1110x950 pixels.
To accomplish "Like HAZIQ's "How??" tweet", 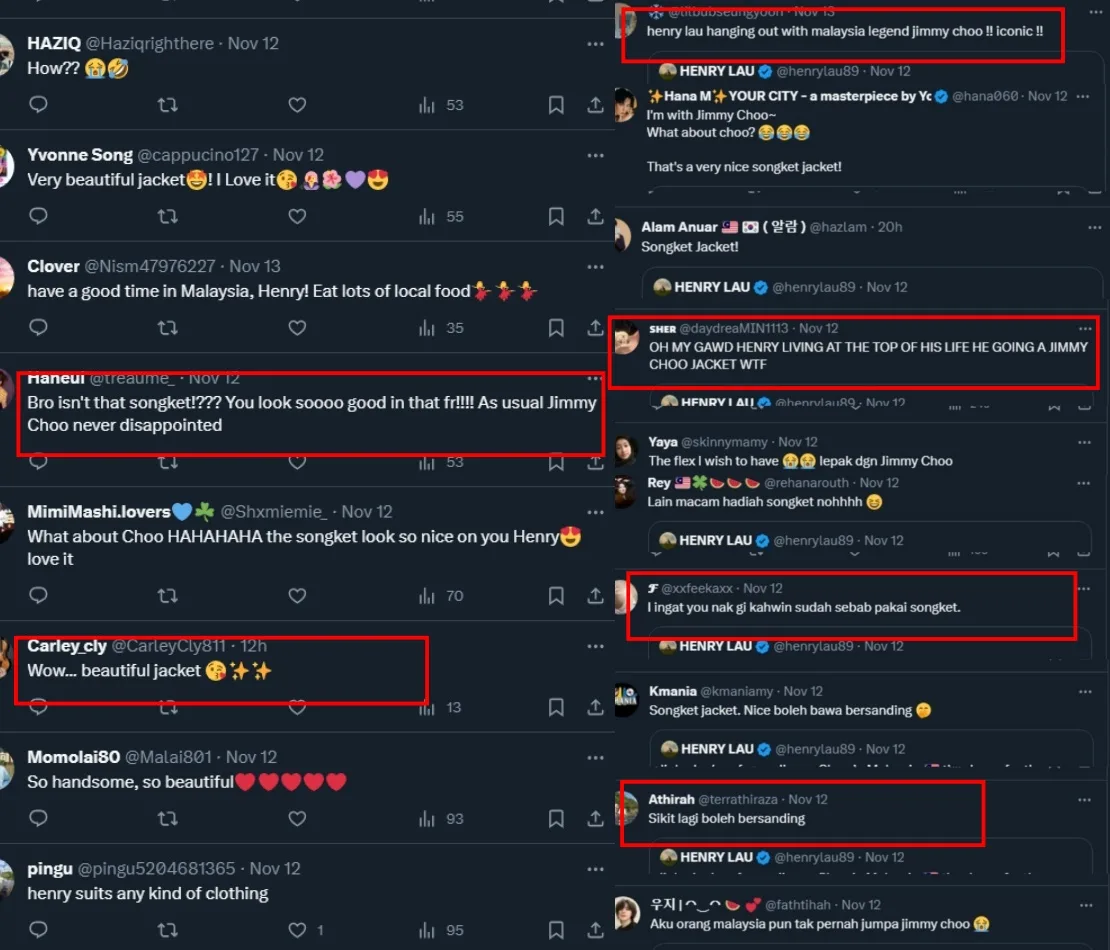I will pyautogui.click(x=297, y=105).
